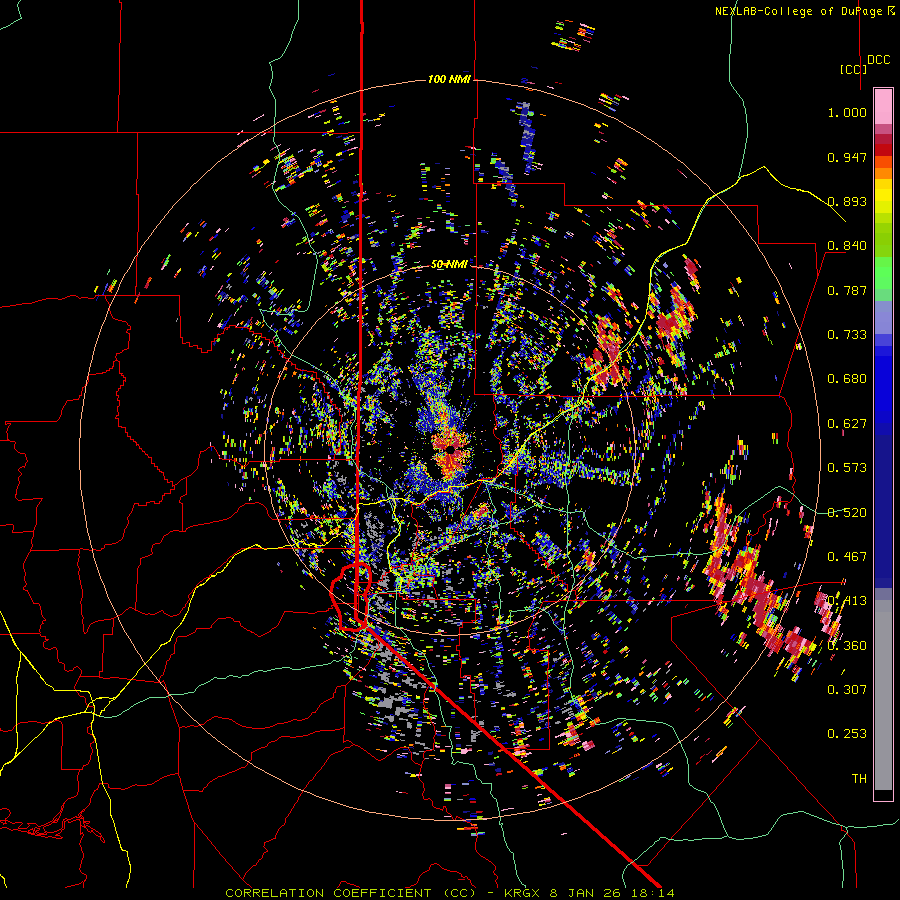Select the 0.360 legend value
The height and width of the screenshot is (900, 900).
[847, 646]
